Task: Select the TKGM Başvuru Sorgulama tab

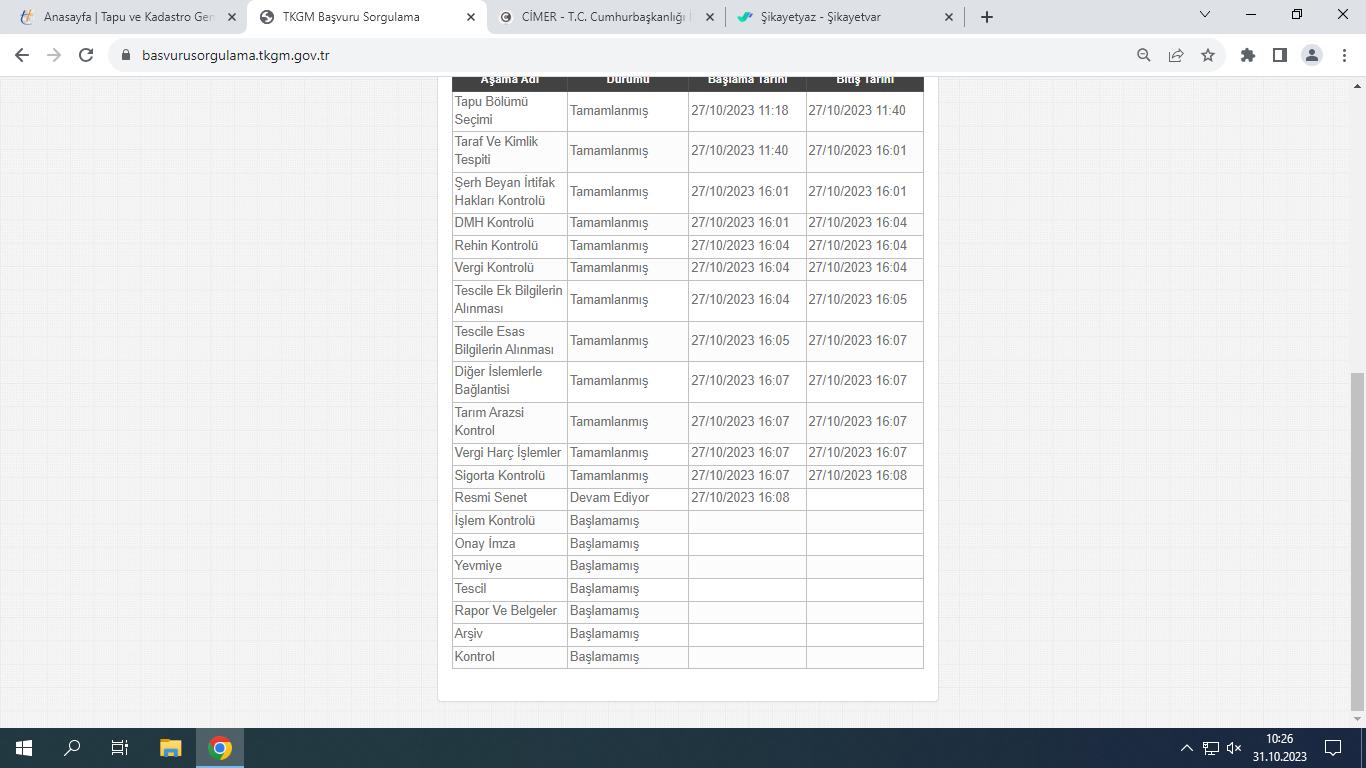Action: tap(366, 17)
